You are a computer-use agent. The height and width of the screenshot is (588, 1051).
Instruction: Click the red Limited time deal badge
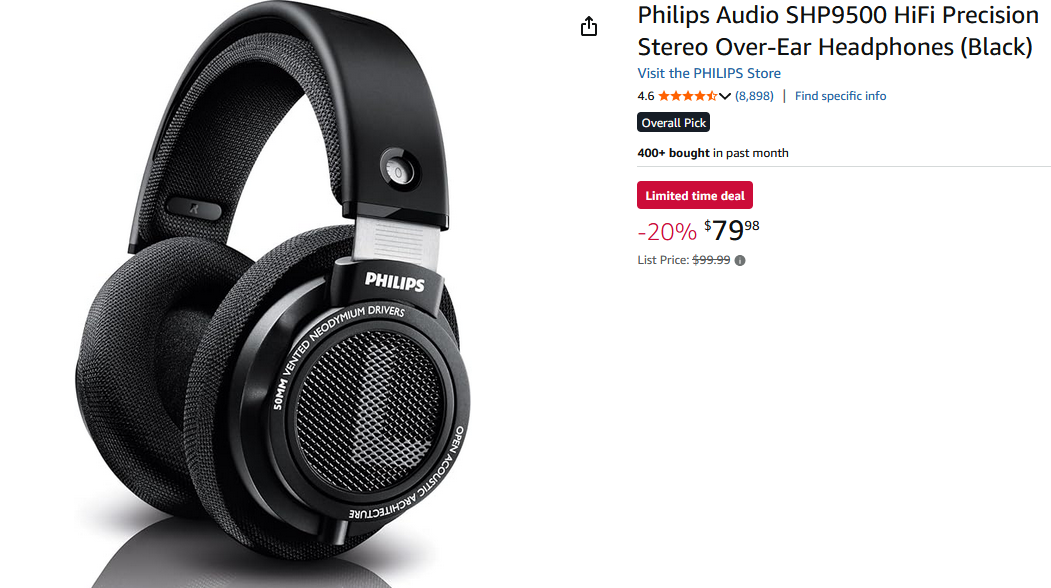click(x=695, y=195)
